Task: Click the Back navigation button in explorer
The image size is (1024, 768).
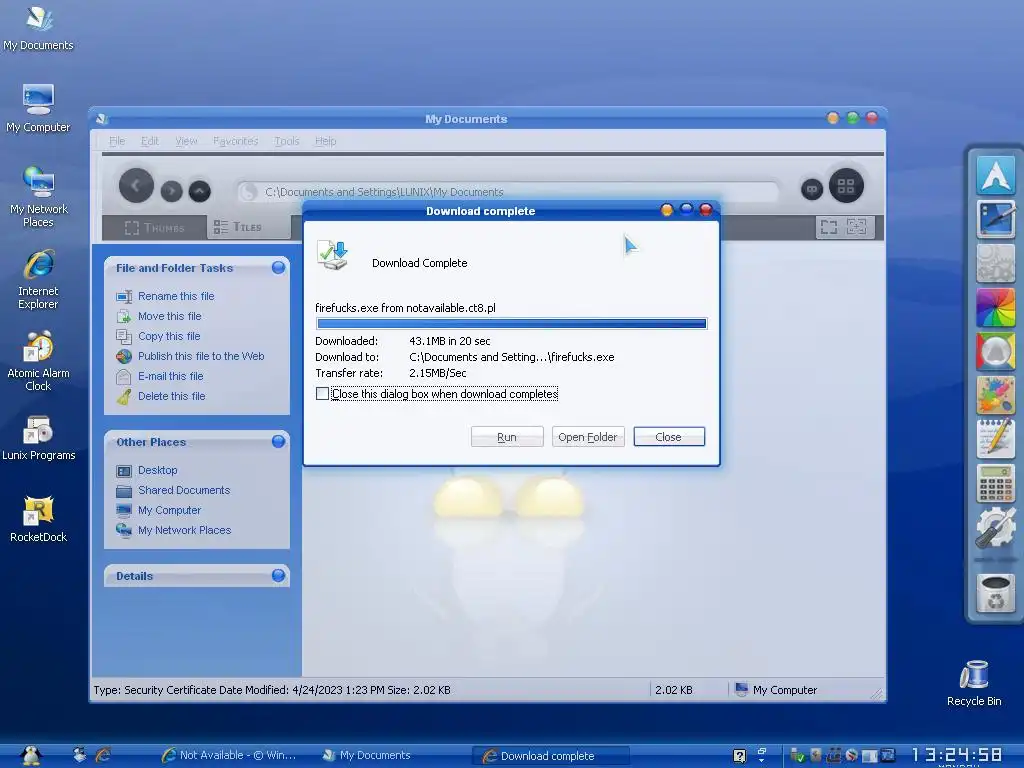Action: [136, 185]
